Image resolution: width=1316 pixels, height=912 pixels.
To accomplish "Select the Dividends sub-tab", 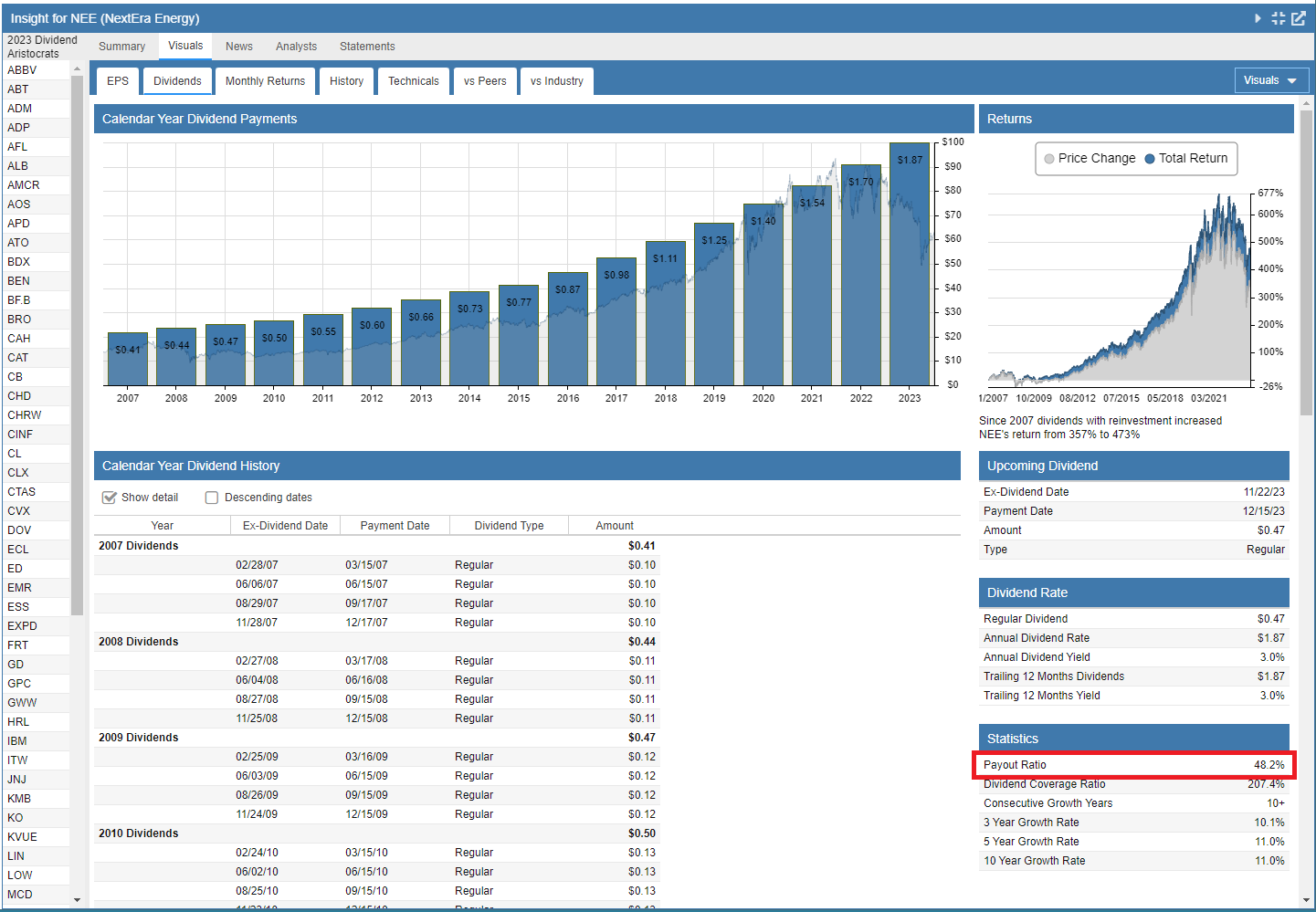I will click(177, 81).
